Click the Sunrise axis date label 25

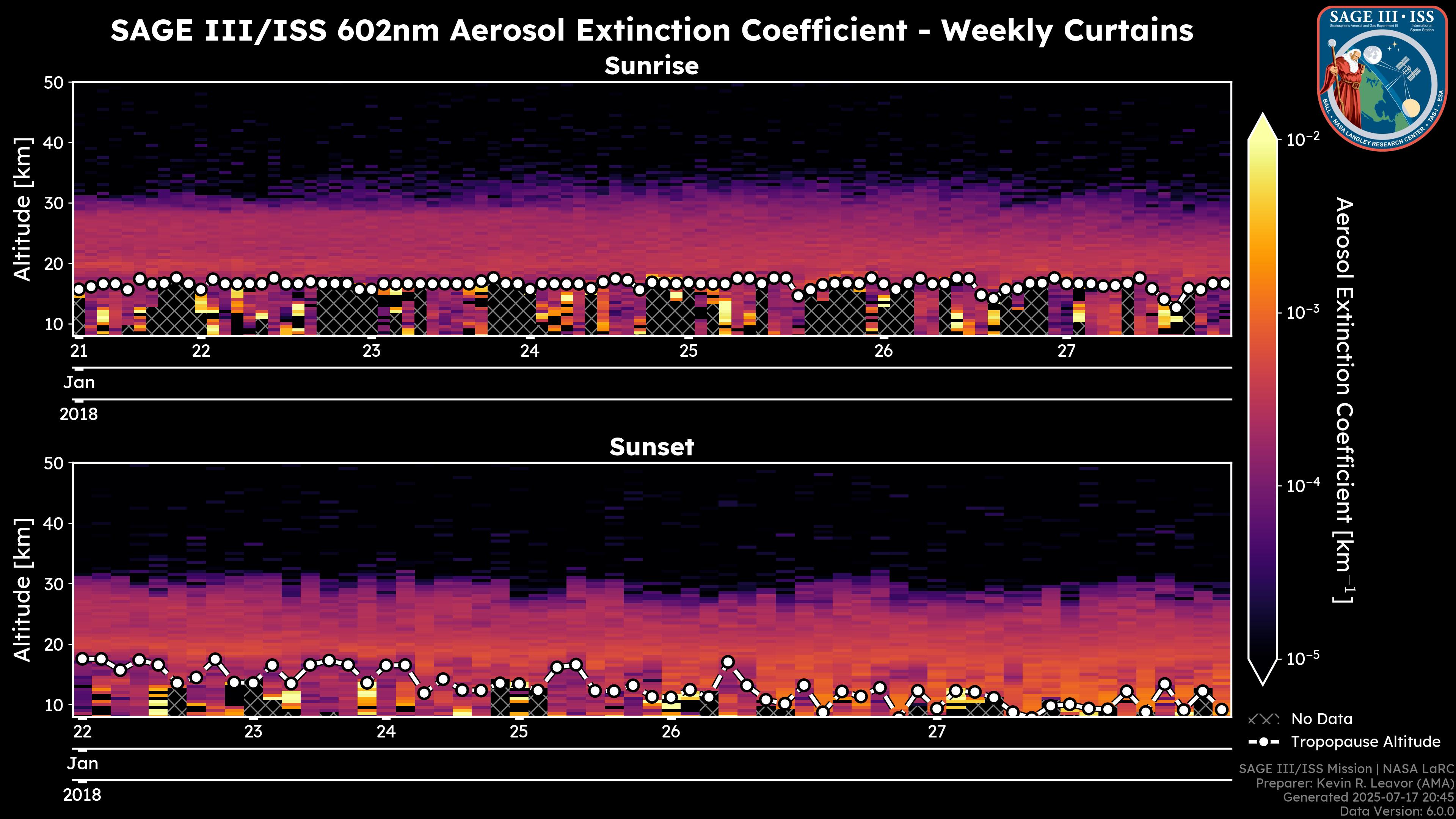pos(689,351)
